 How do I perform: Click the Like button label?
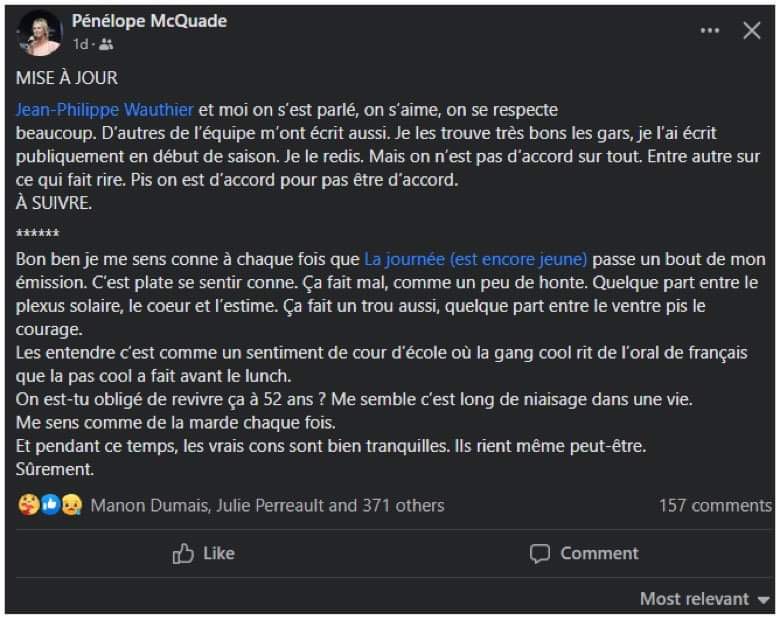[219, 553]
